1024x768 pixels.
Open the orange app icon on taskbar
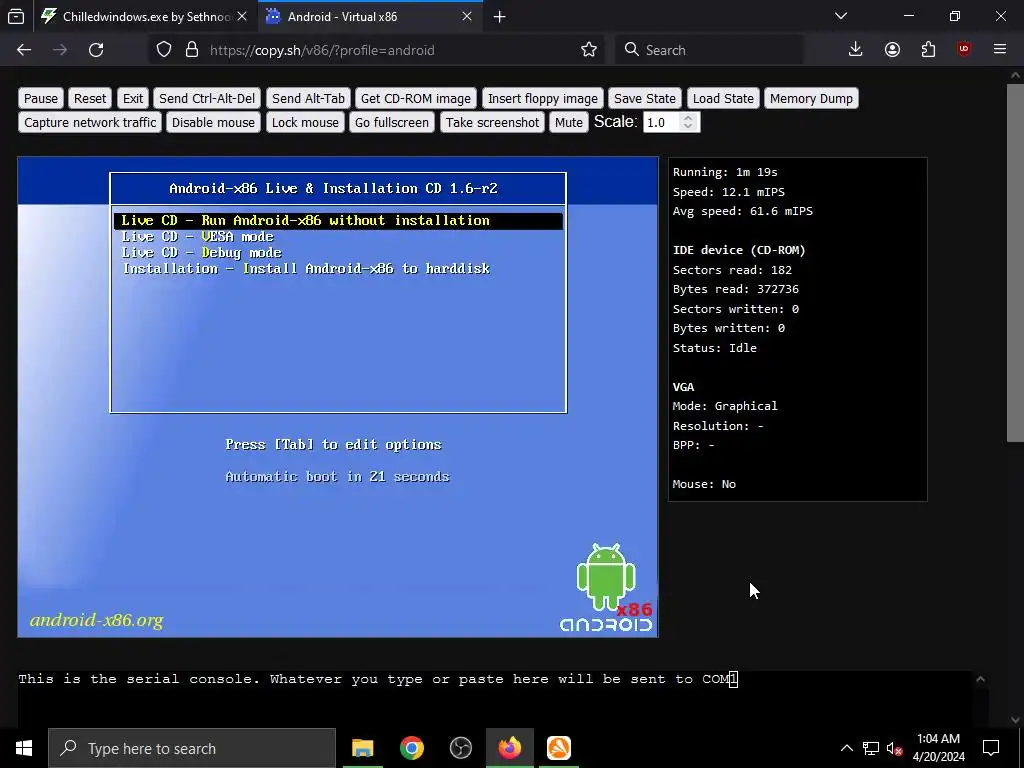tap(558, 748)
